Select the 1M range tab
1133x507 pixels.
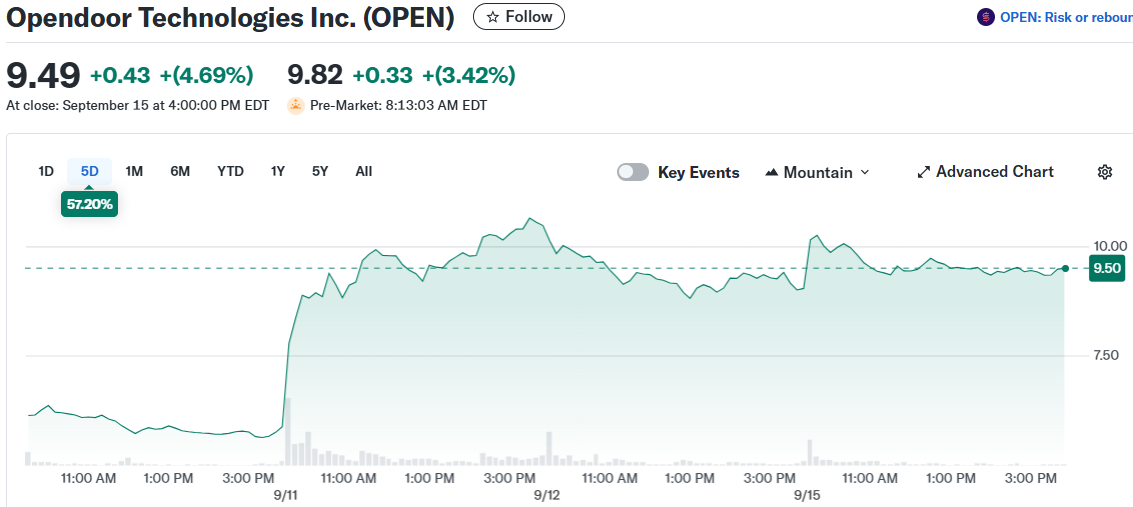click(x=134, y=172)
